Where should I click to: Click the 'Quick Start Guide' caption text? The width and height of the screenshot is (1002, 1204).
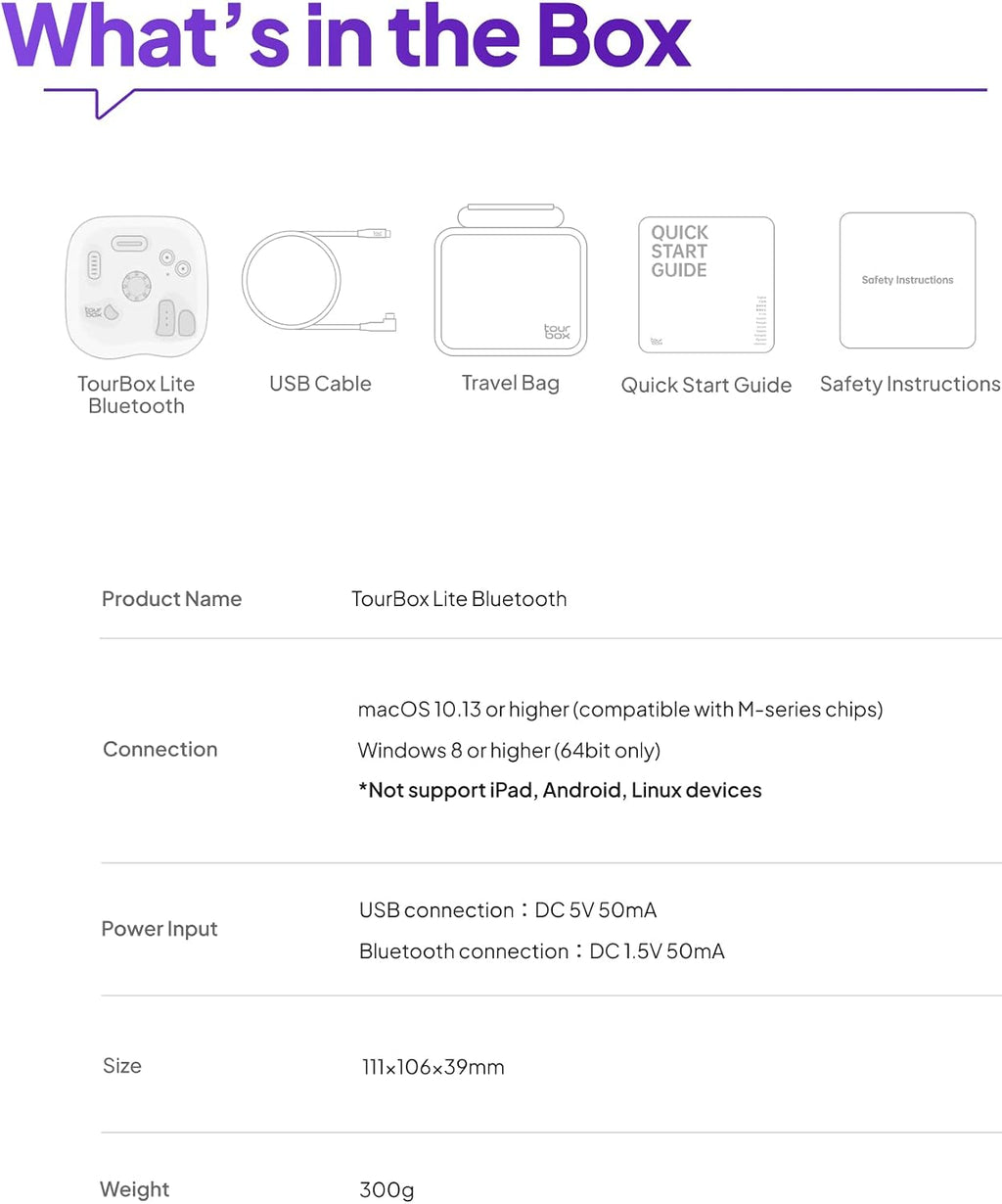click(x=706, y=386)
